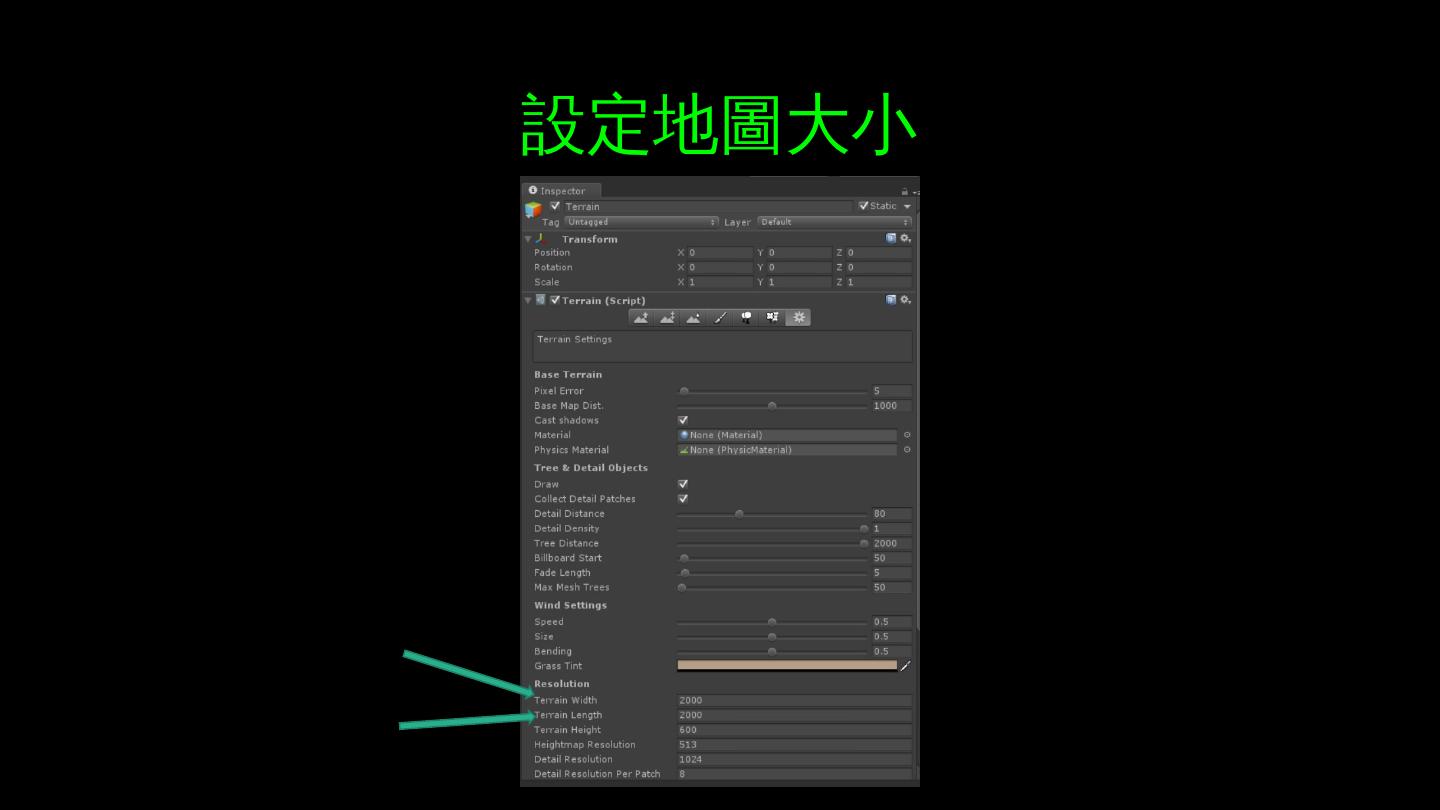The height and width of the screenshot is (810, 1440).
Task: Adjust the wind Size slider
Action: click(772, 637)
